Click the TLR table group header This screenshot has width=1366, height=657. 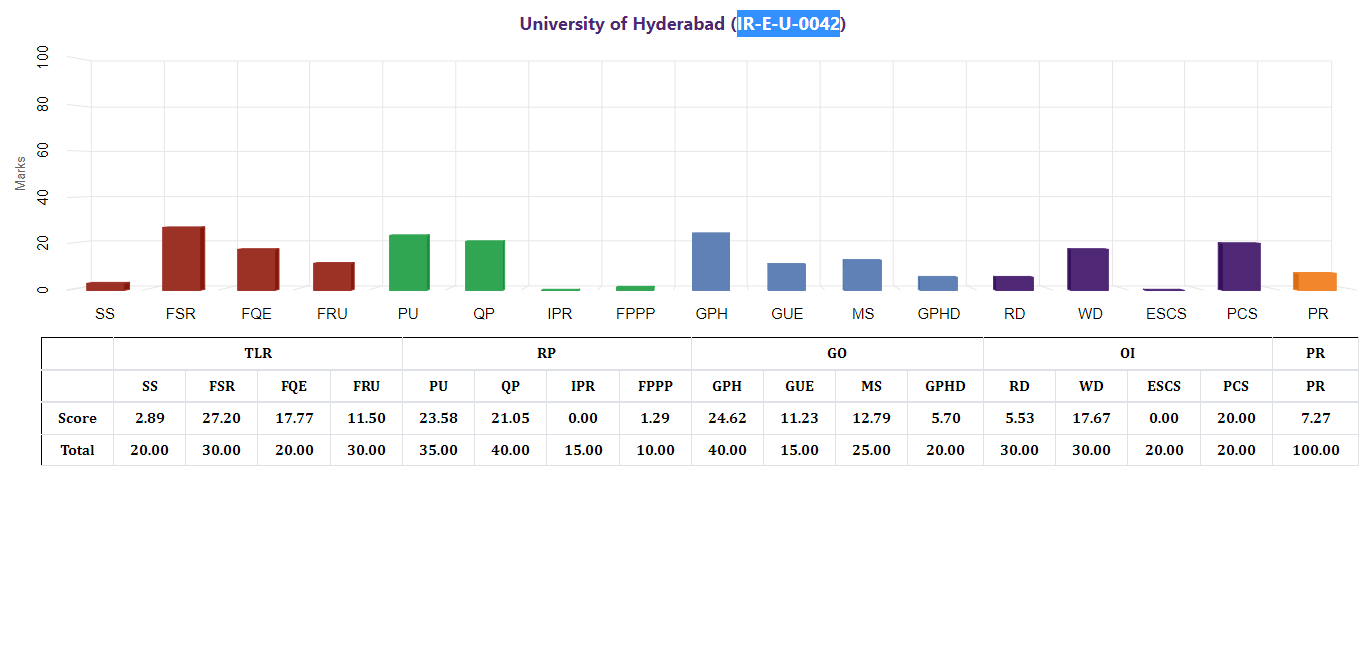(x=258, y=353)
